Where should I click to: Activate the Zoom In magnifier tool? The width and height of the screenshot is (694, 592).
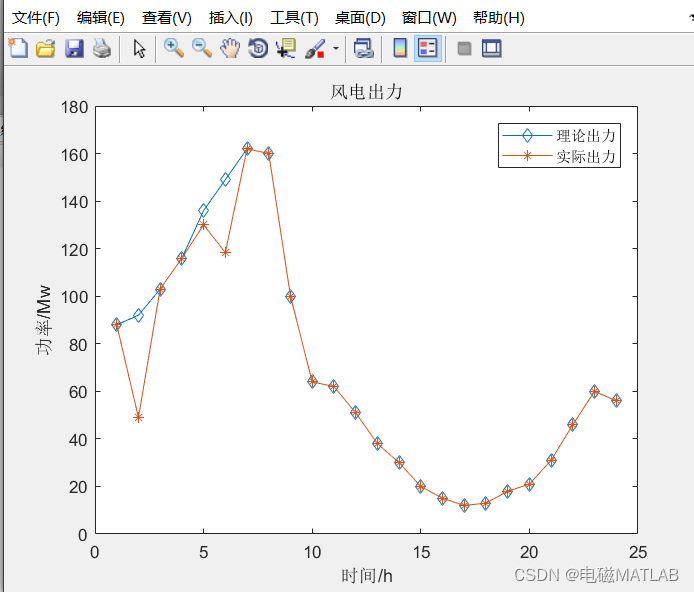click(174, 48)
